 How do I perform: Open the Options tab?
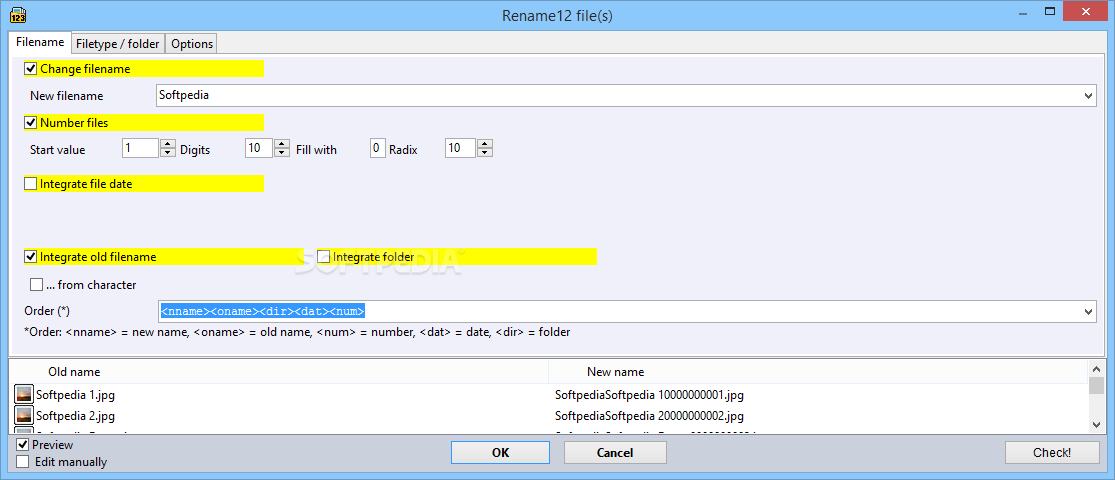[192, 43]
